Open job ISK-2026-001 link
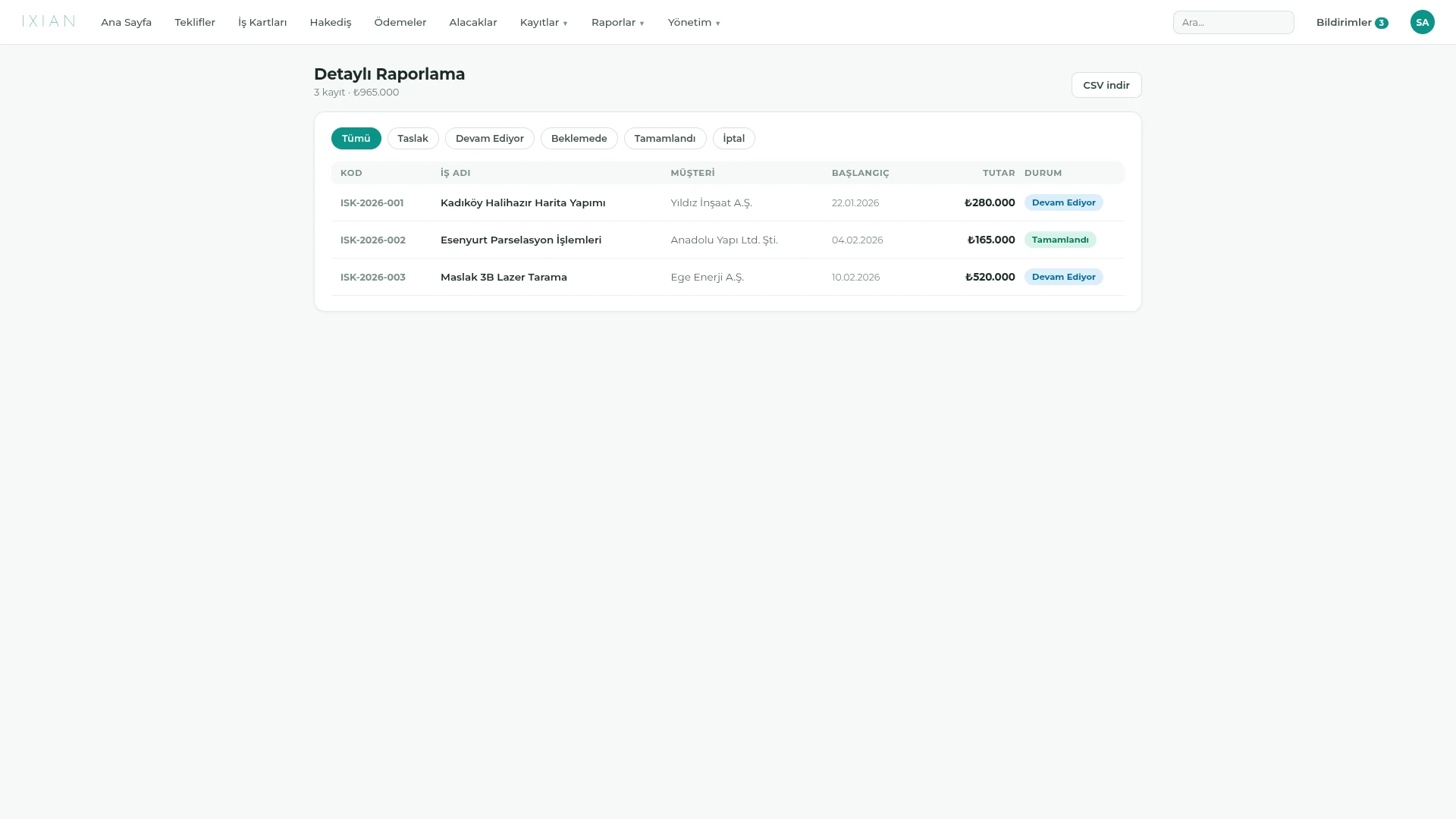 tap(372, 202)
